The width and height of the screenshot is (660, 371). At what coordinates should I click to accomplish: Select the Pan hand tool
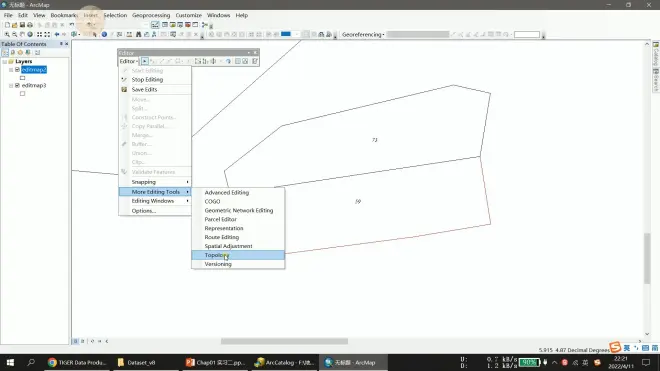tap(22, 35)
